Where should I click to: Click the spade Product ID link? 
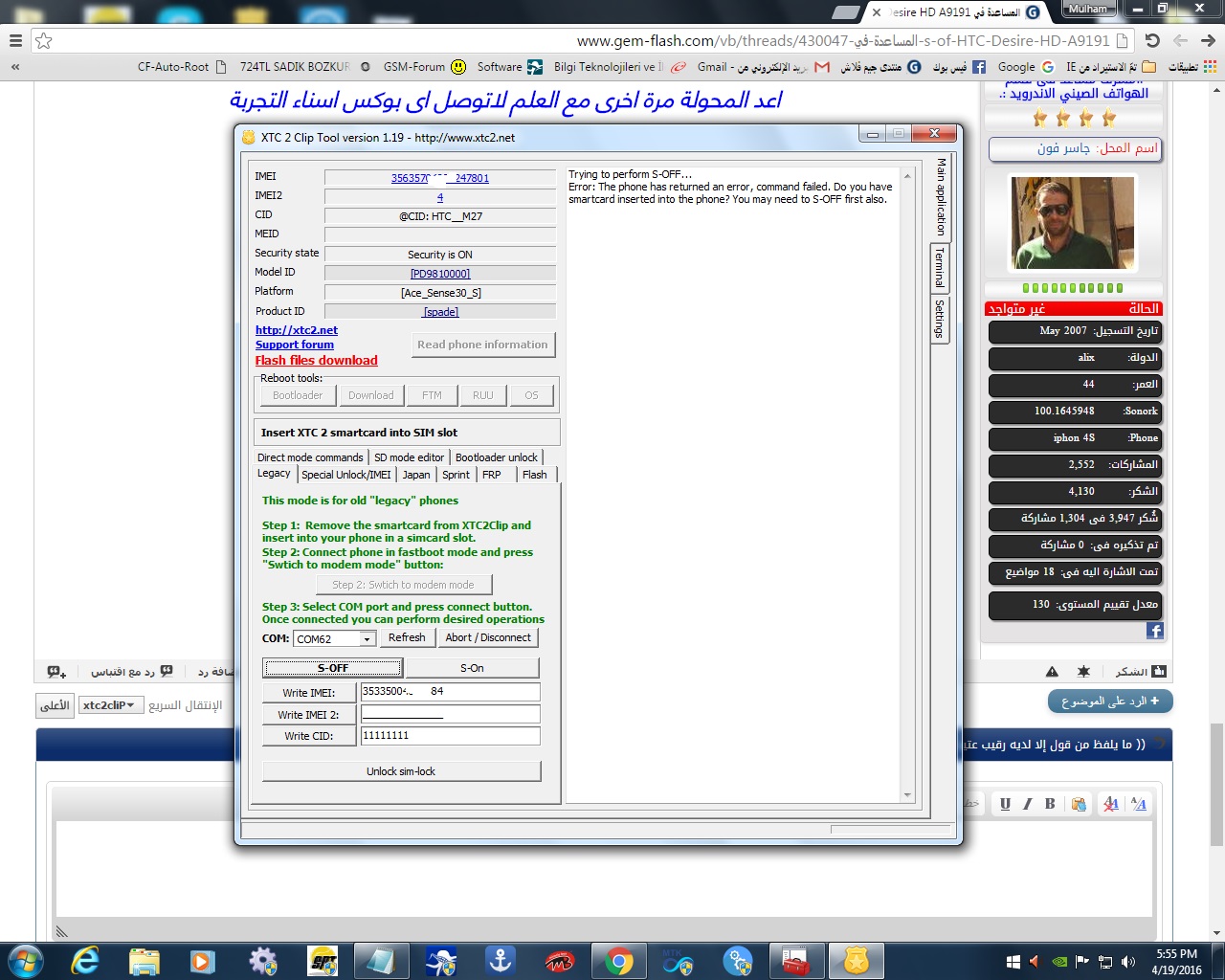(440, 312)
